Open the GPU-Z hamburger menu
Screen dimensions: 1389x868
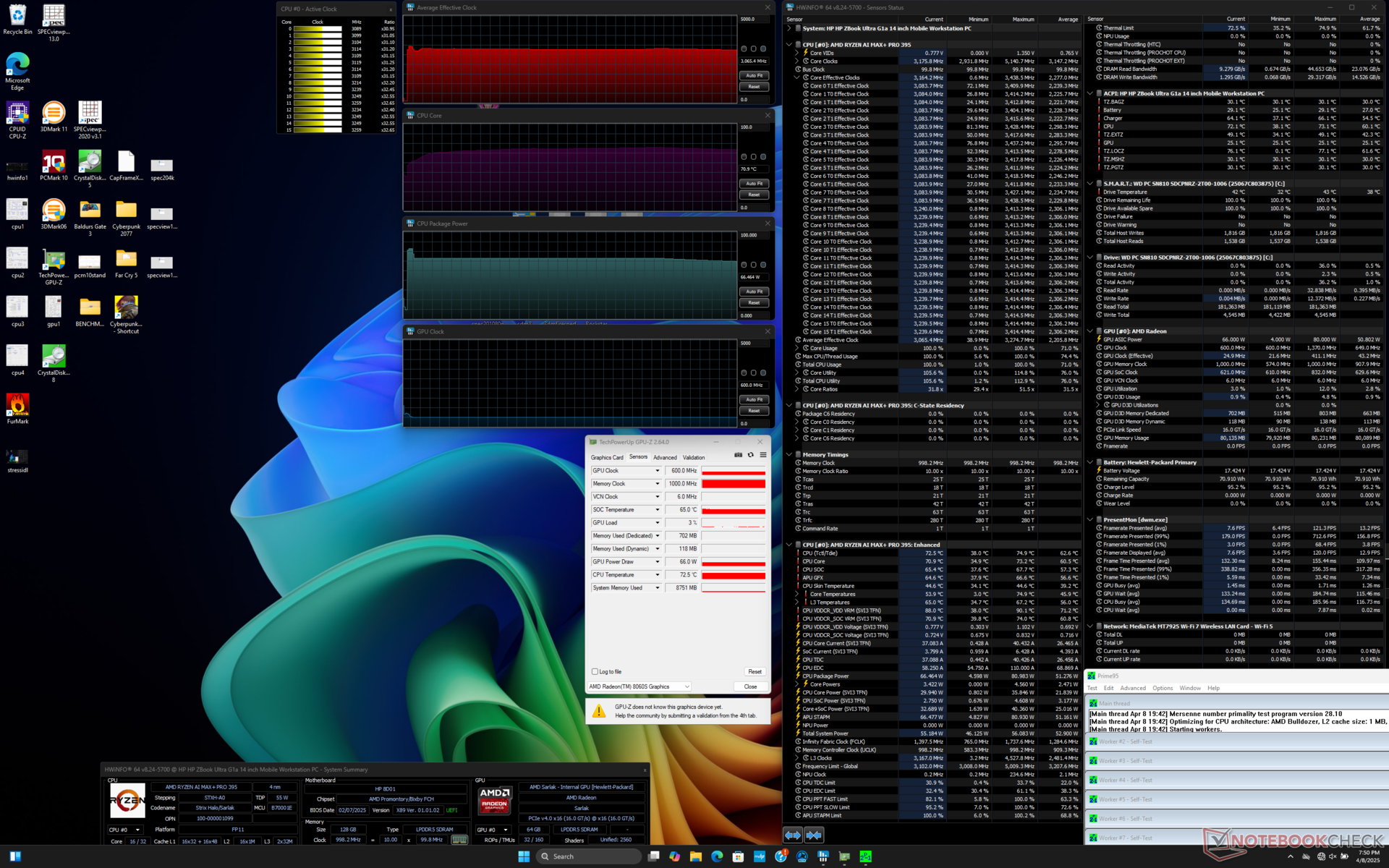click(763, 455)
